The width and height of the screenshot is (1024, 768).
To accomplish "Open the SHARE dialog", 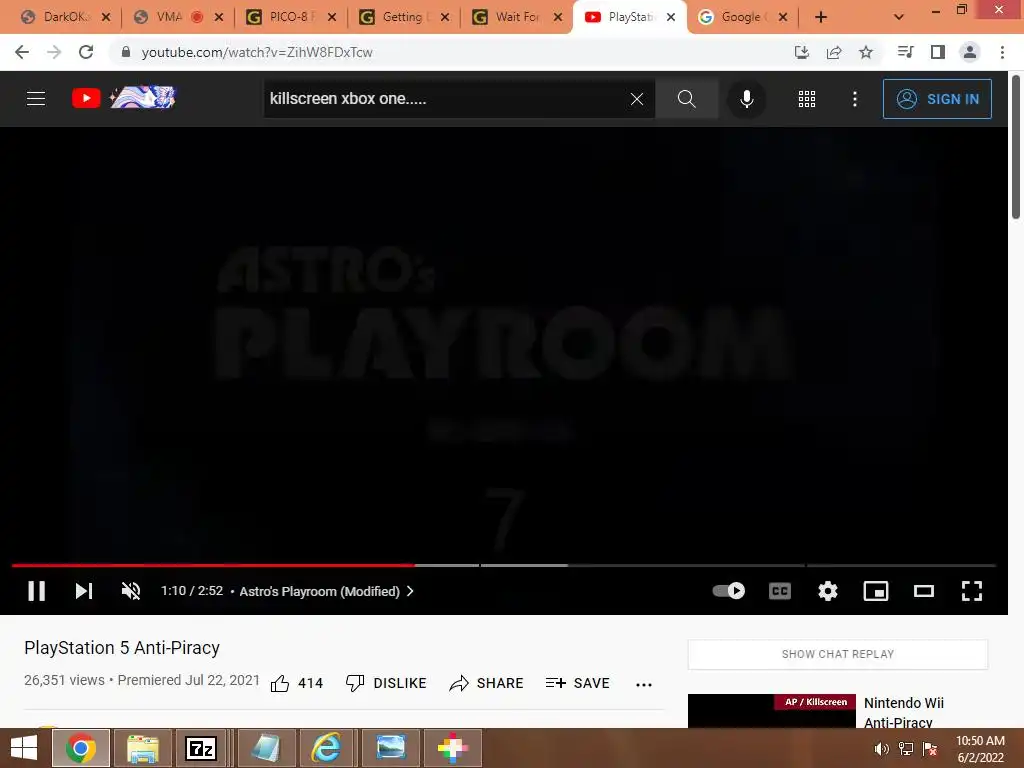I will coord(487,683).
